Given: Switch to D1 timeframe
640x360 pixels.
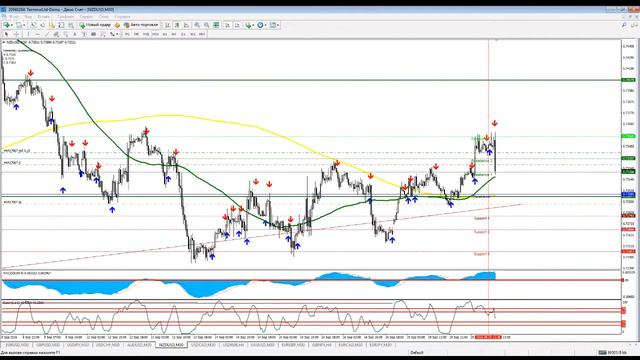Looking at the screenshot, I should pos(183,34).
